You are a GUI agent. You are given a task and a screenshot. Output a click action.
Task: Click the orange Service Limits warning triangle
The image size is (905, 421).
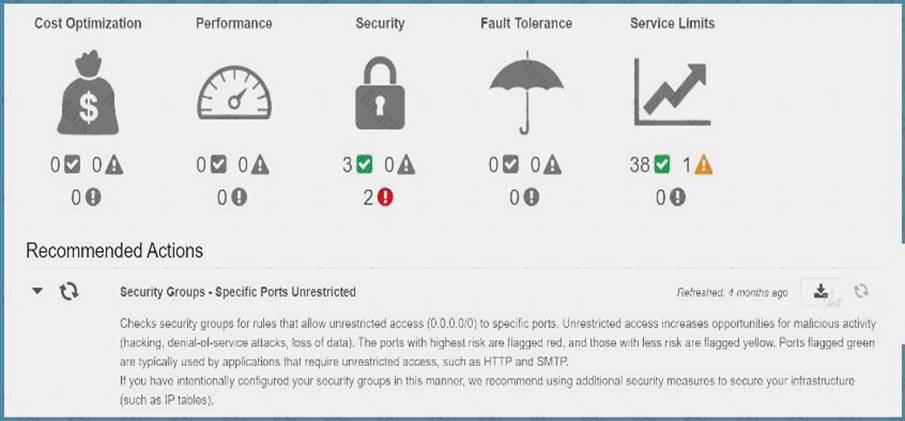(x=703, y=166)
